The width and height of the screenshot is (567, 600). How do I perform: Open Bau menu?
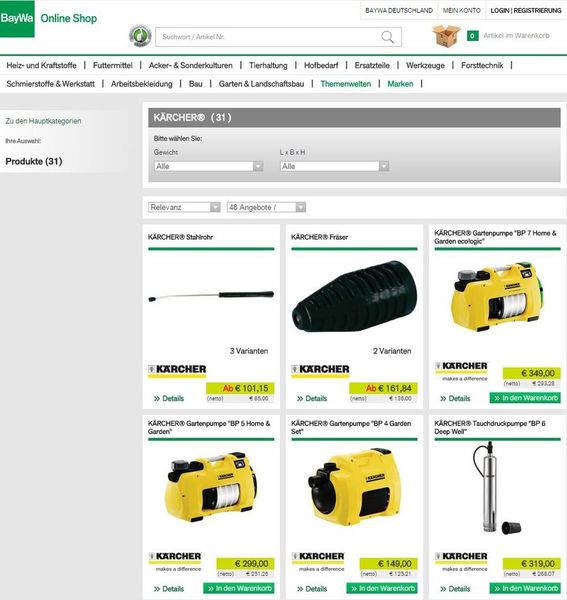pyautogui.click(x=196, y=84)
